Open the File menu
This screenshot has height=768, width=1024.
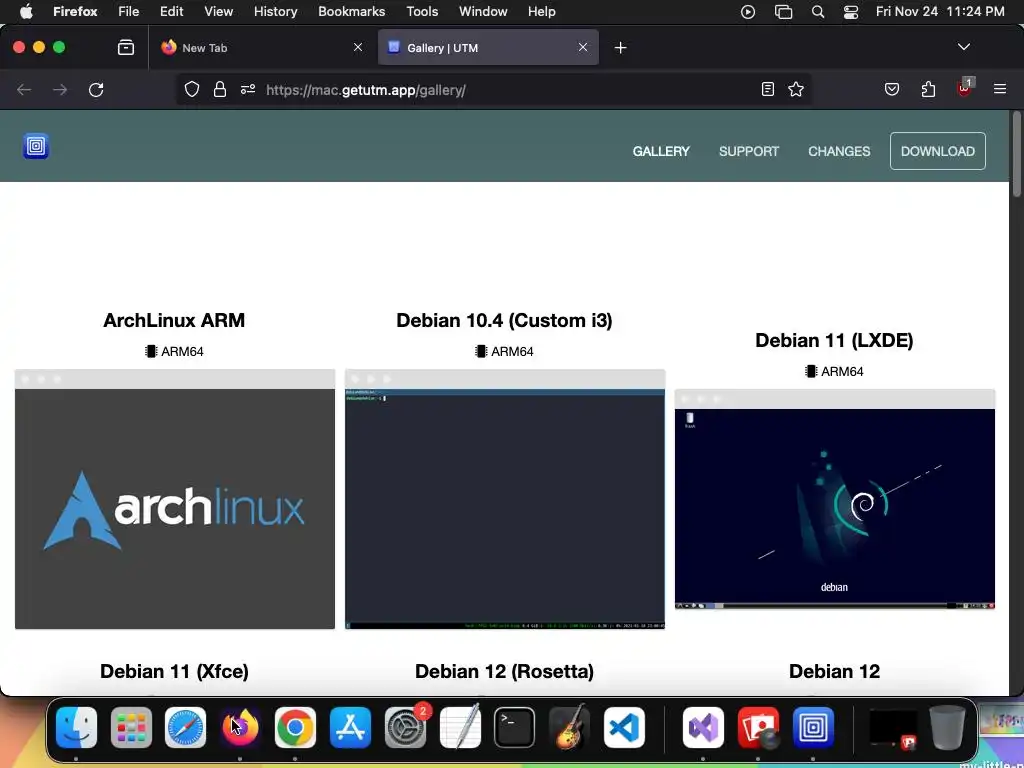129,12
